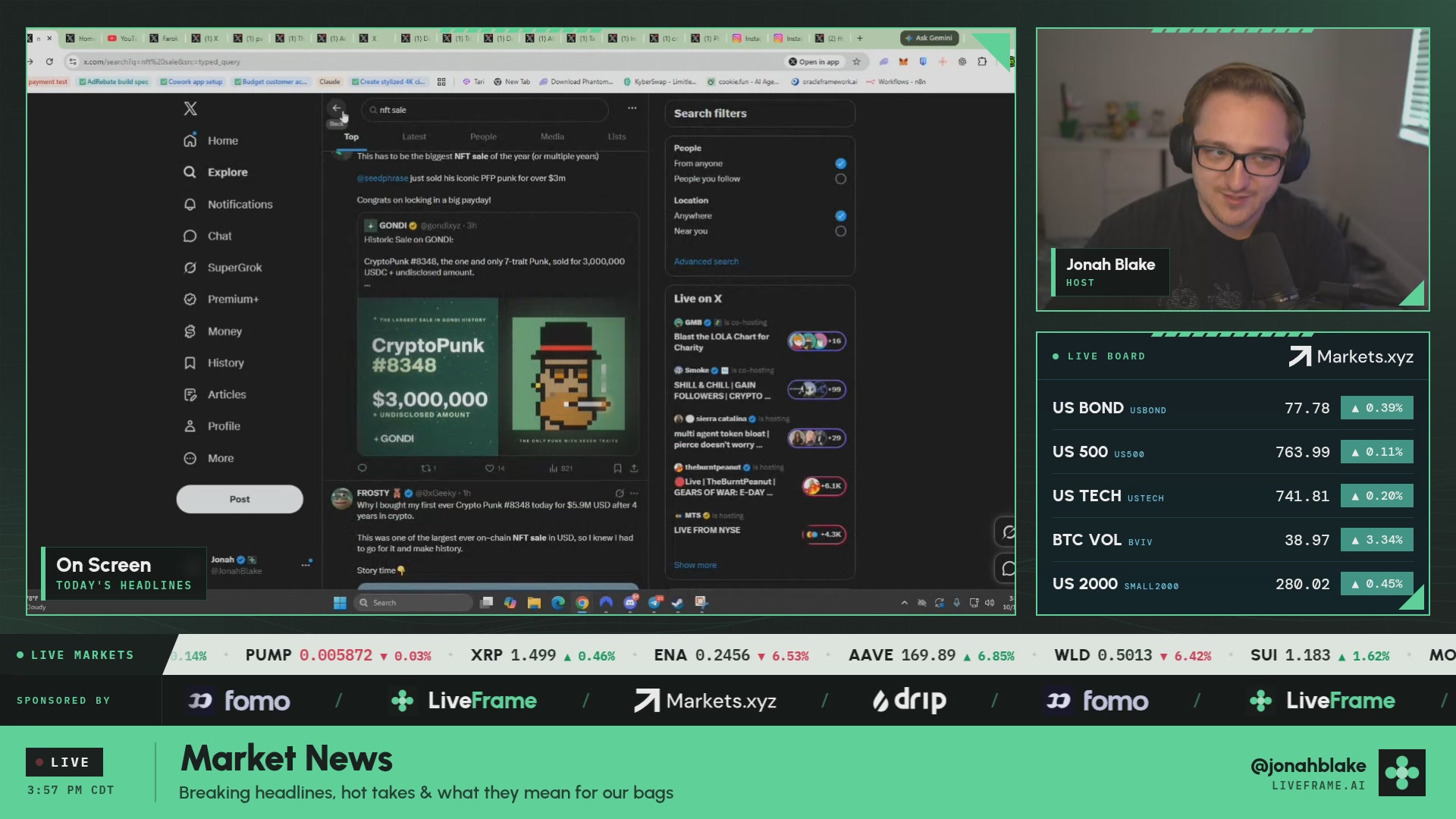The image size is (1456, 819).
Task: Switch to the Media search tab
Action: [x=552, y=136]
